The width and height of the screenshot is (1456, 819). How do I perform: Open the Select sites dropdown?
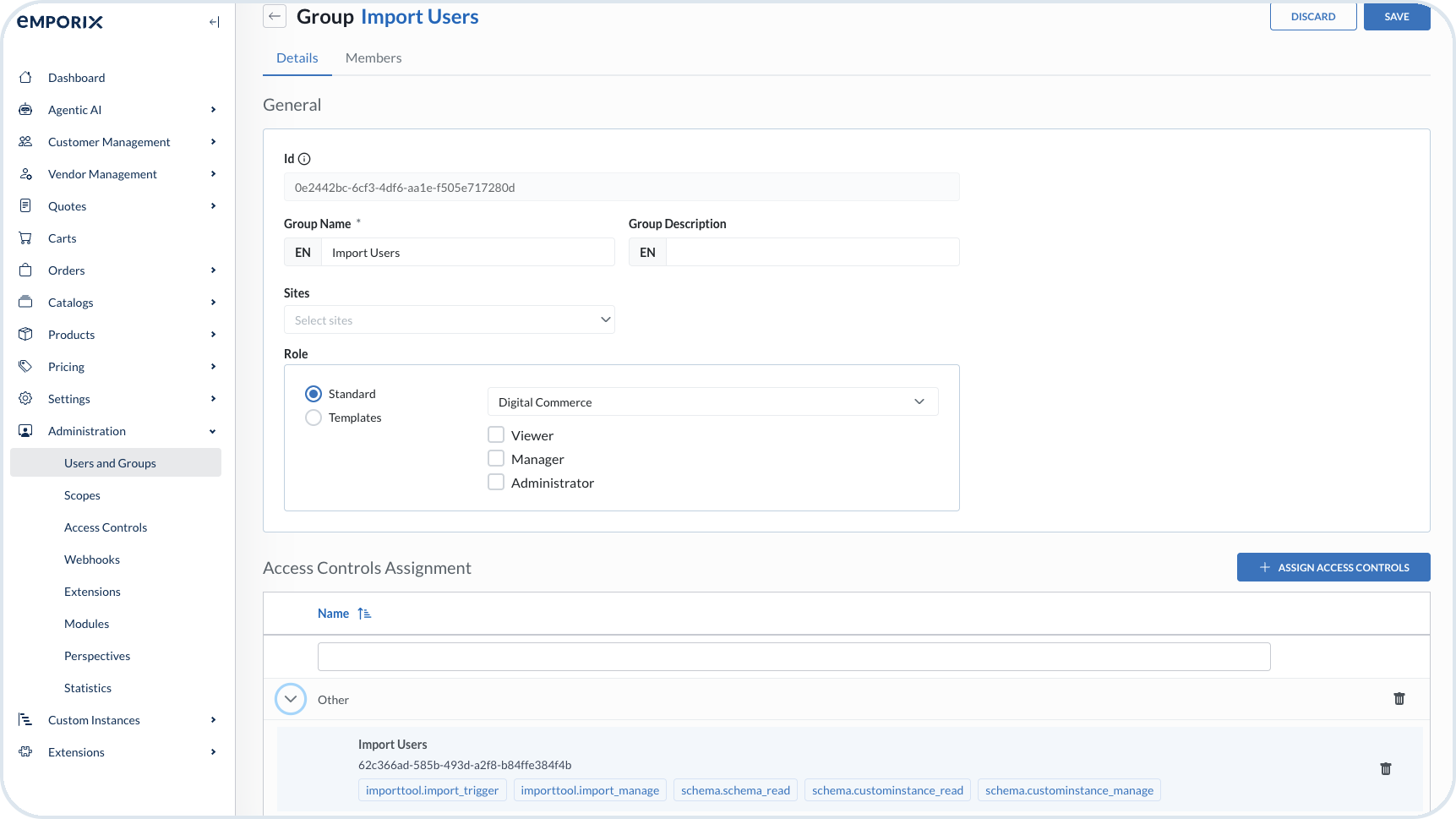click(450, 319)
